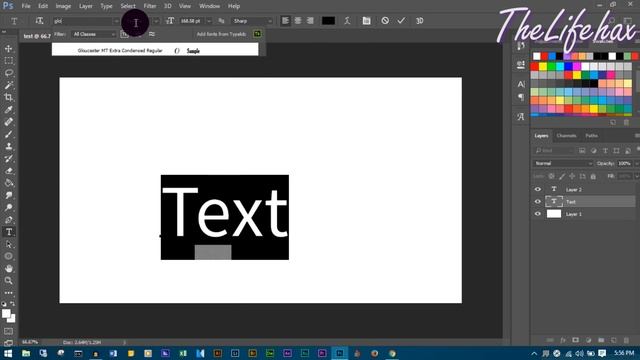
Task: Toggle the similar fonts filter icon
Action: [x=152, y=34]
